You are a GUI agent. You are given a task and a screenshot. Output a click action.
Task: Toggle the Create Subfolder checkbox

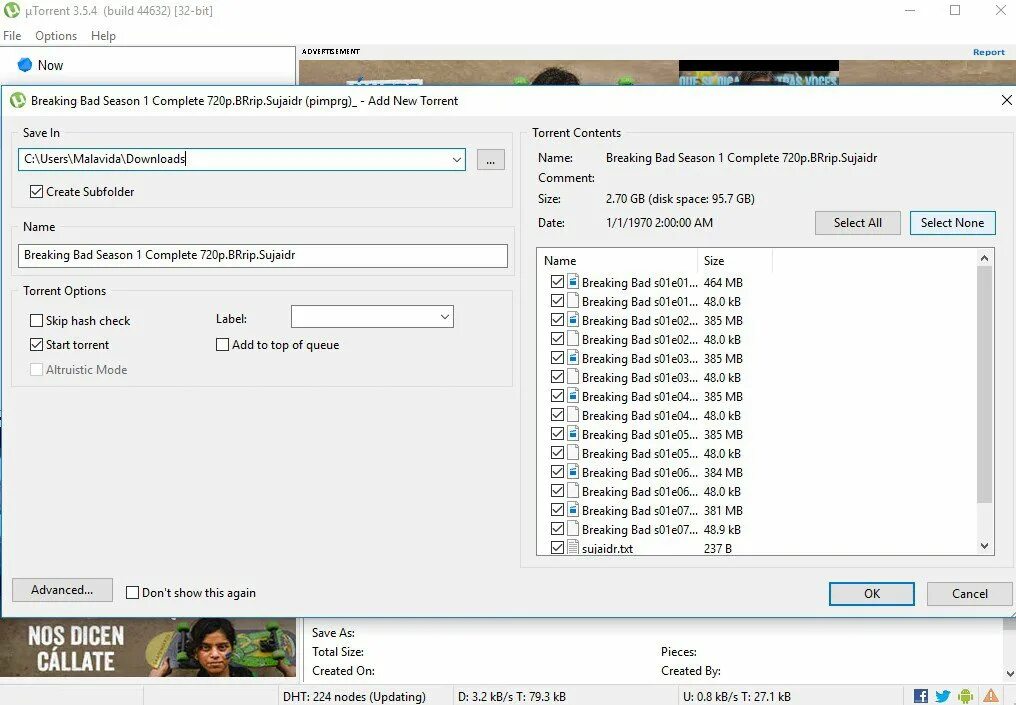pos(36,192)
